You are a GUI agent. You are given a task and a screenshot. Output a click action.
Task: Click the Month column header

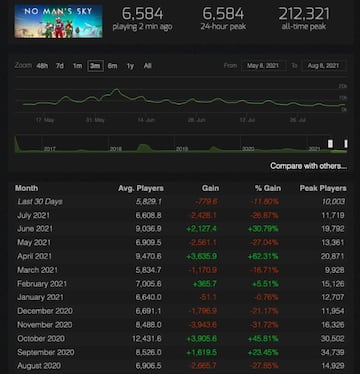(26, 188)
